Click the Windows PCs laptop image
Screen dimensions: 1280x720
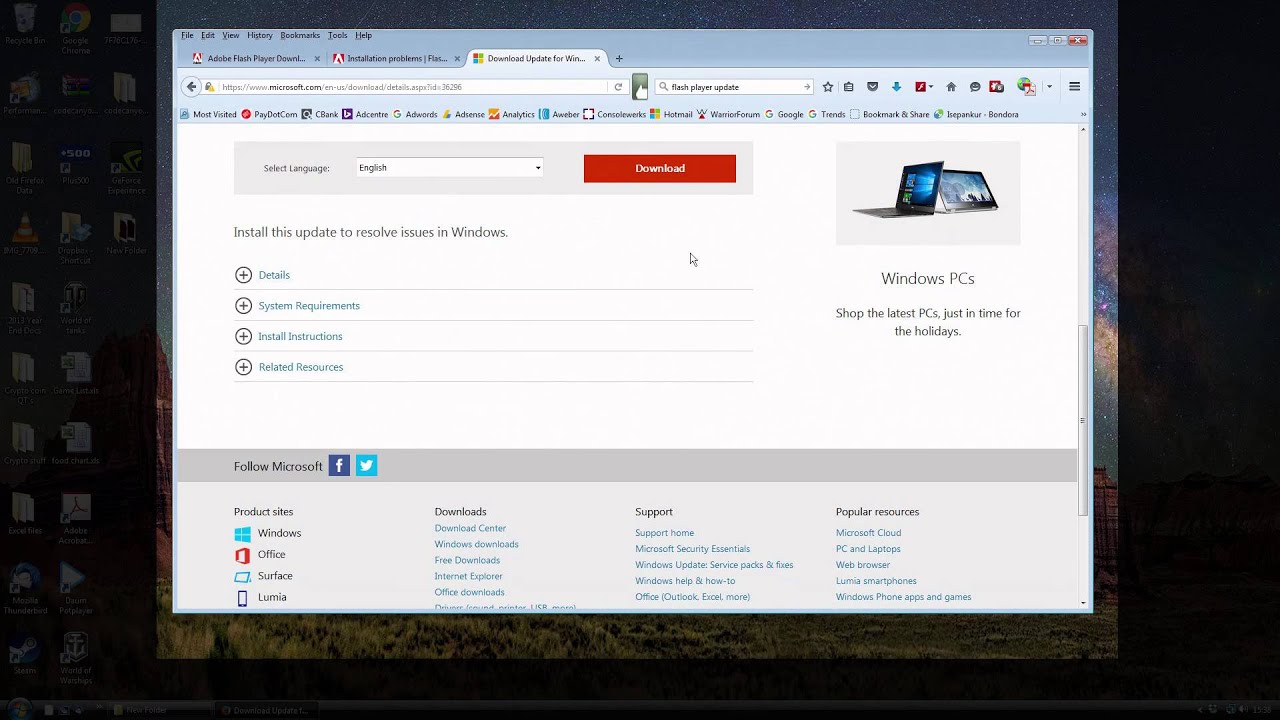[x=928, y=192]
